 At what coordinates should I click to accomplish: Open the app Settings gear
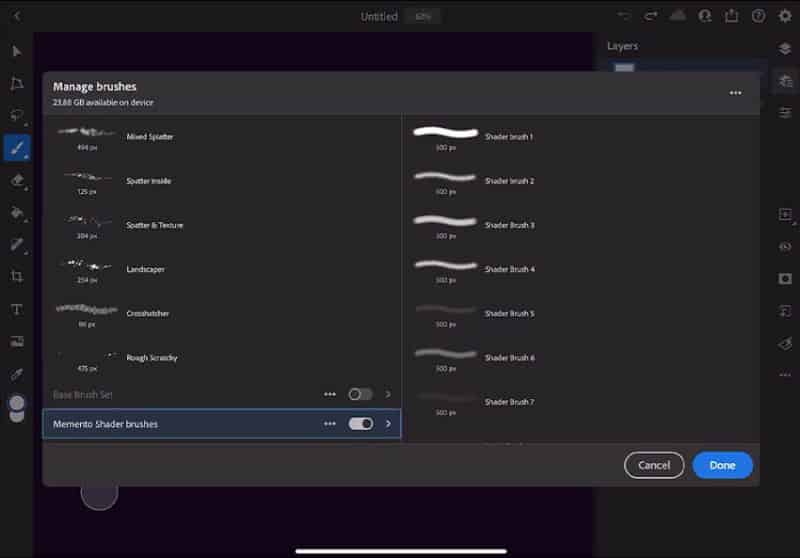(x=785, y=16)
